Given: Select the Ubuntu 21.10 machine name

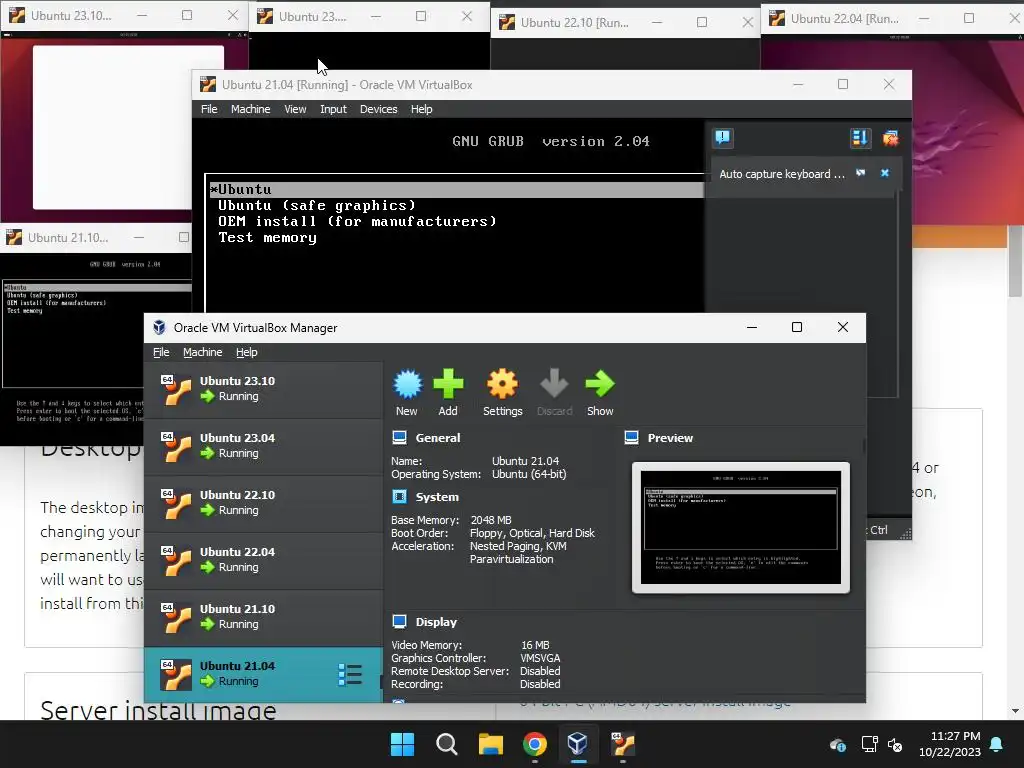Looking at the screenshot, I should click(237, 609).
